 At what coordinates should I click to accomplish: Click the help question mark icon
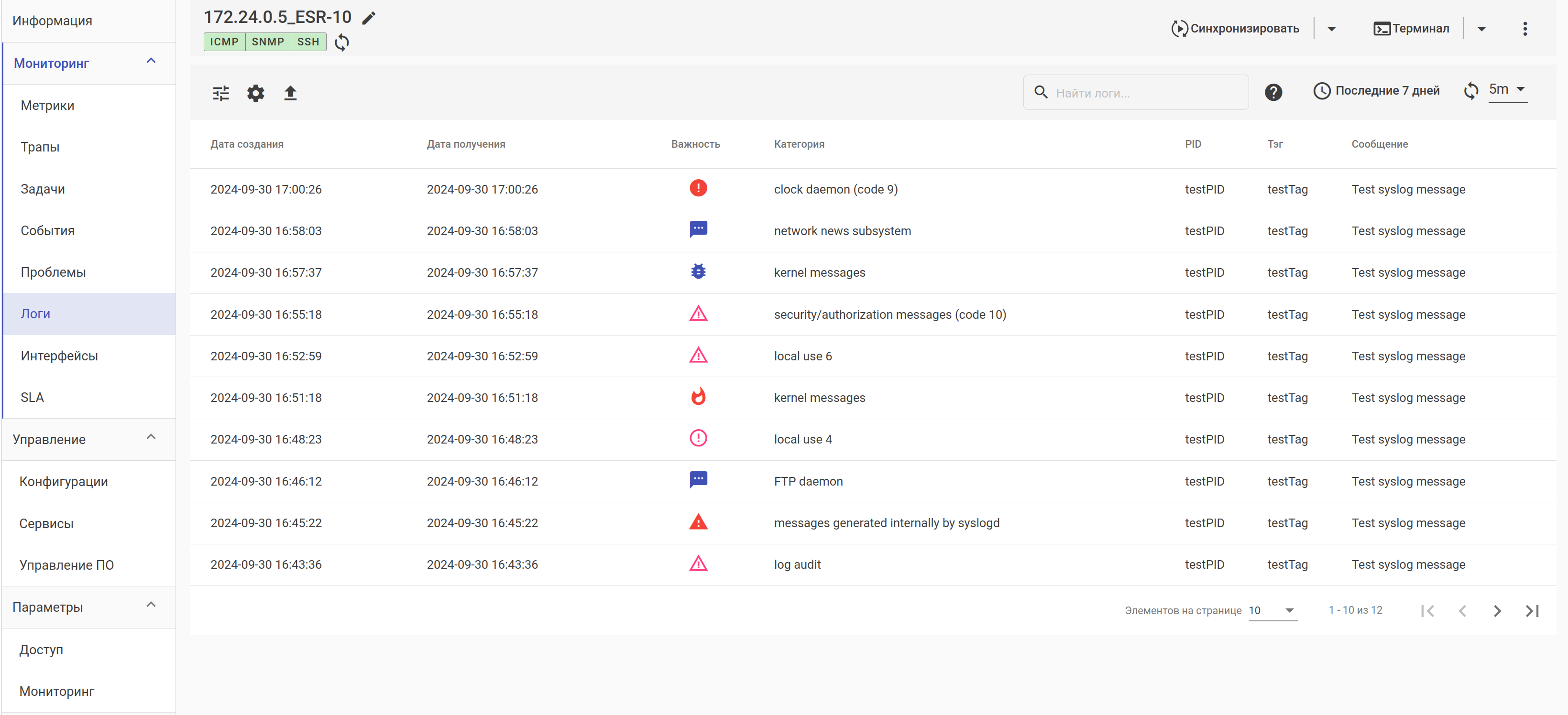1273,93
